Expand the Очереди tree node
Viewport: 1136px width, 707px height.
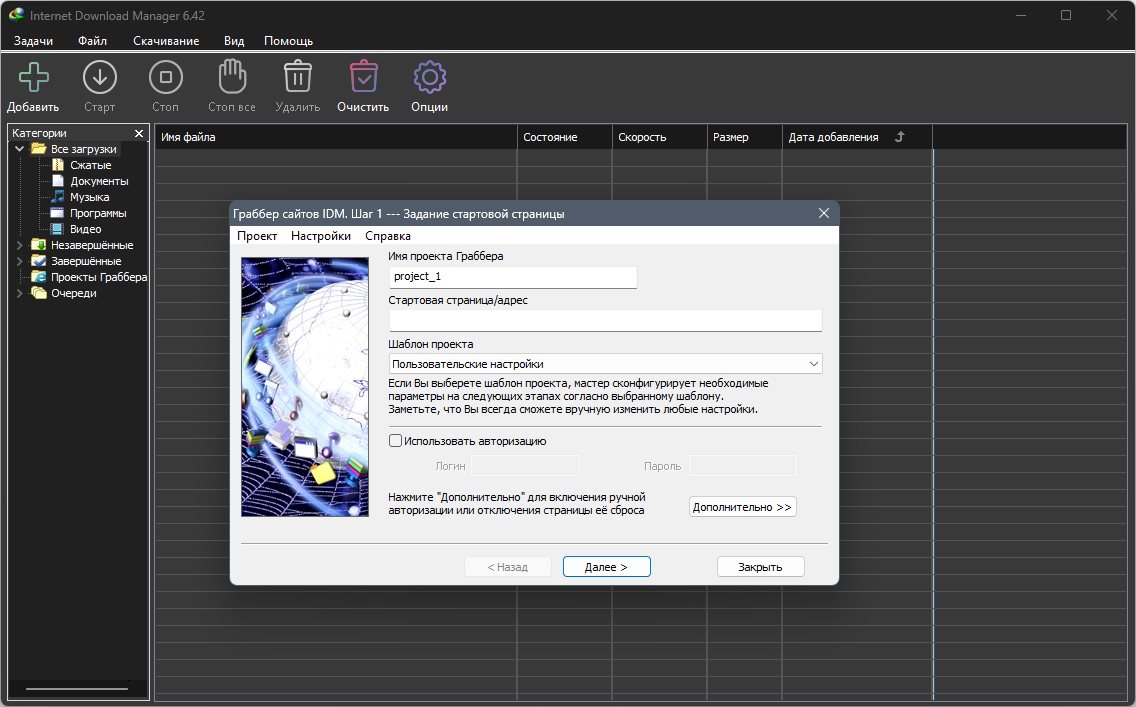point(20,293)
